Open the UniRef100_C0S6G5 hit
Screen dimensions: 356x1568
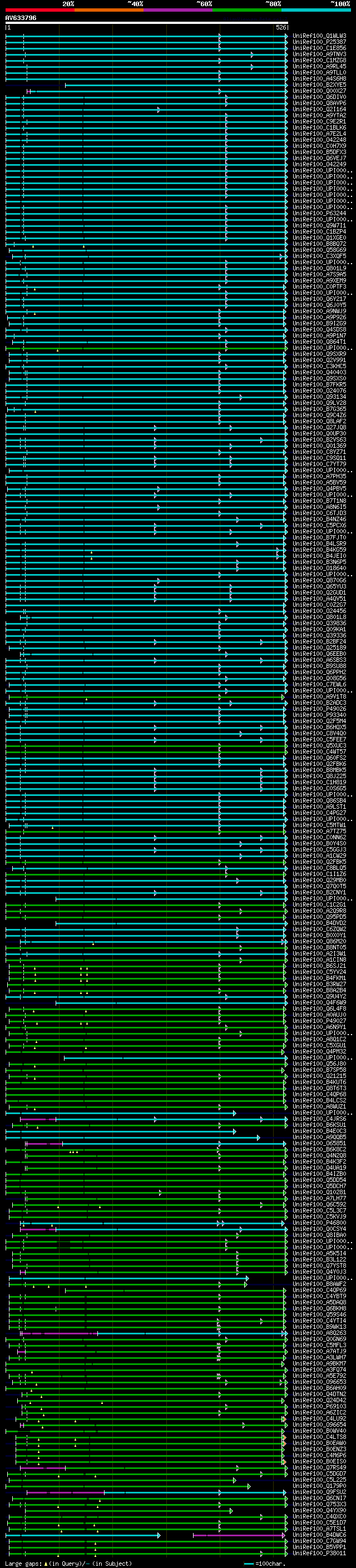tap(319, 789)
